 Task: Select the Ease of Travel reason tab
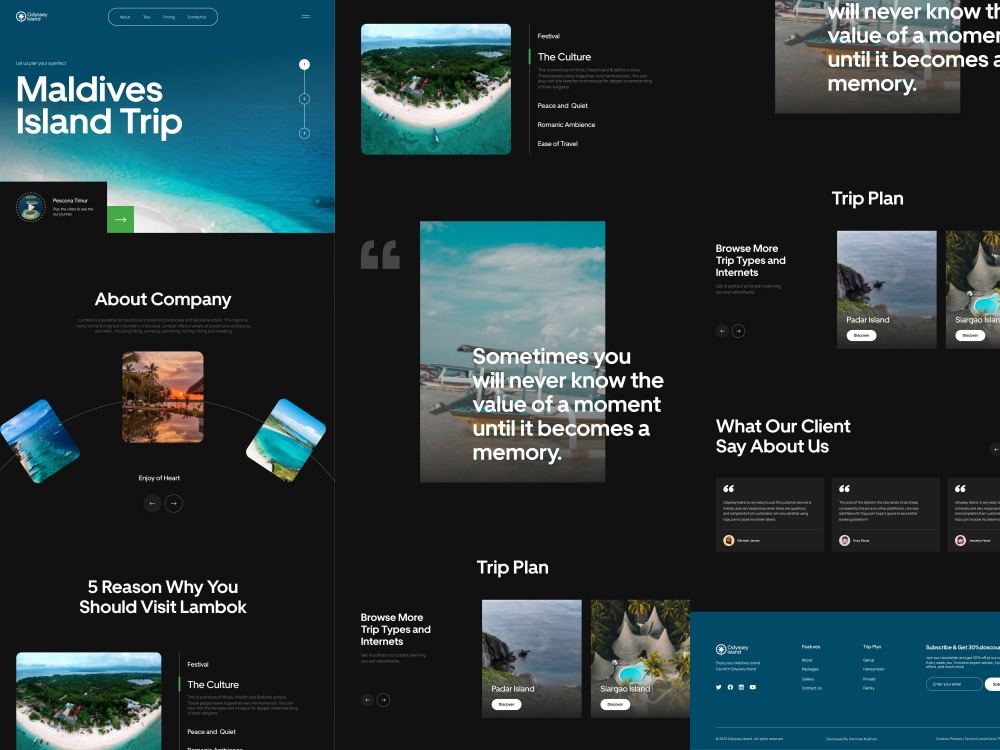[x=557, y=144]
